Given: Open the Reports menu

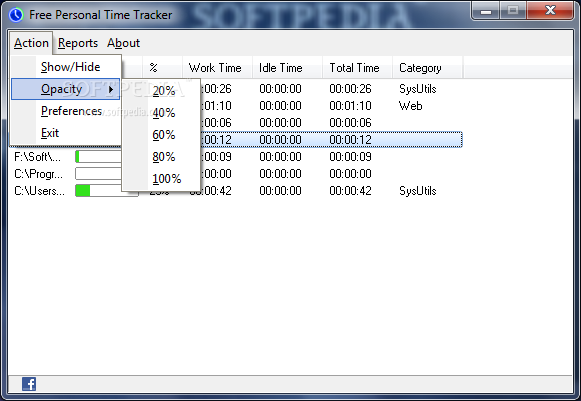Looking at the screenshot, I should point(78,43).
